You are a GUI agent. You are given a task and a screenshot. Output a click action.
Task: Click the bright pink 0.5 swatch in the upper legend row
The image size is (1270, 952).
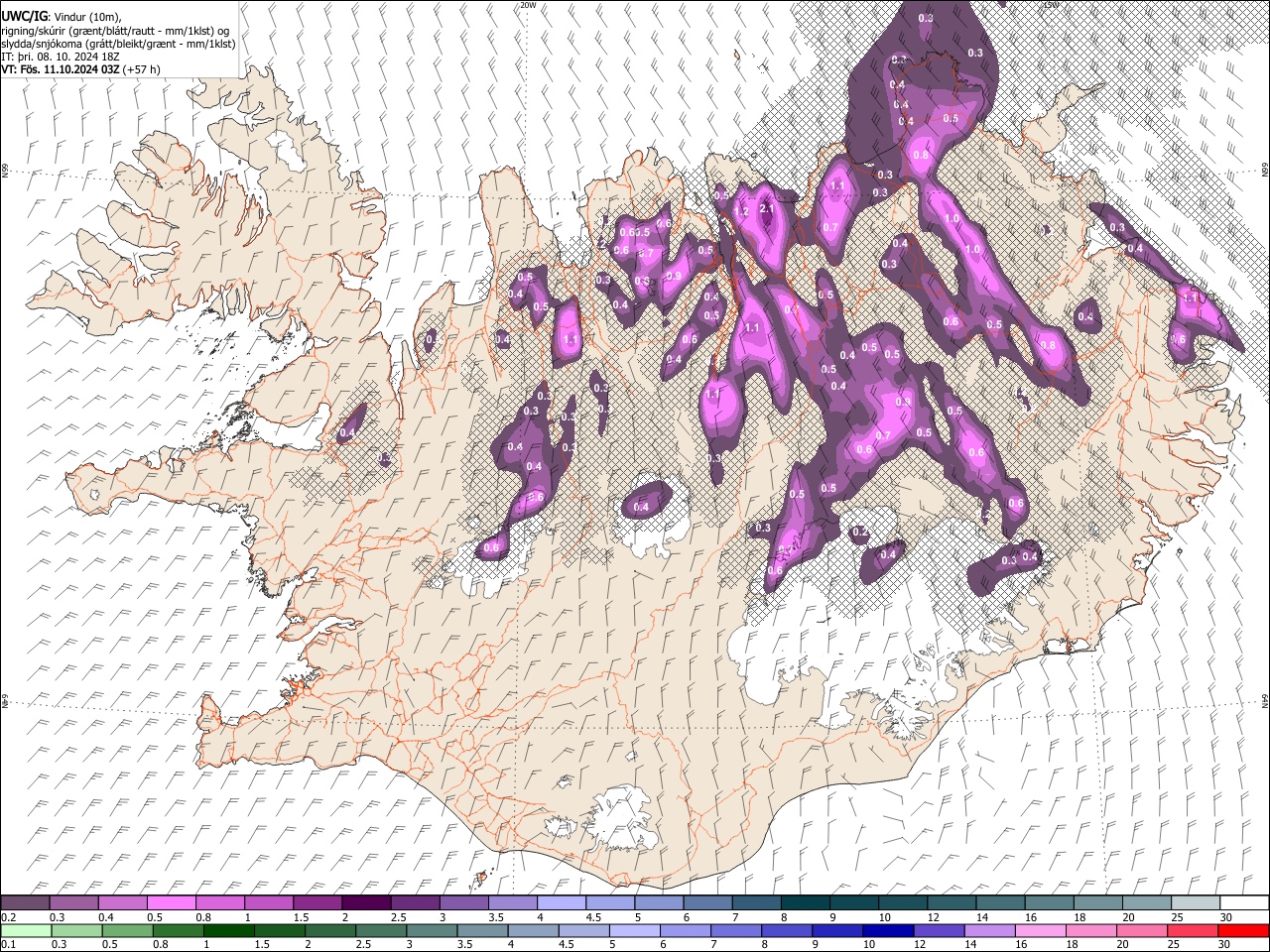click(171, 903)
